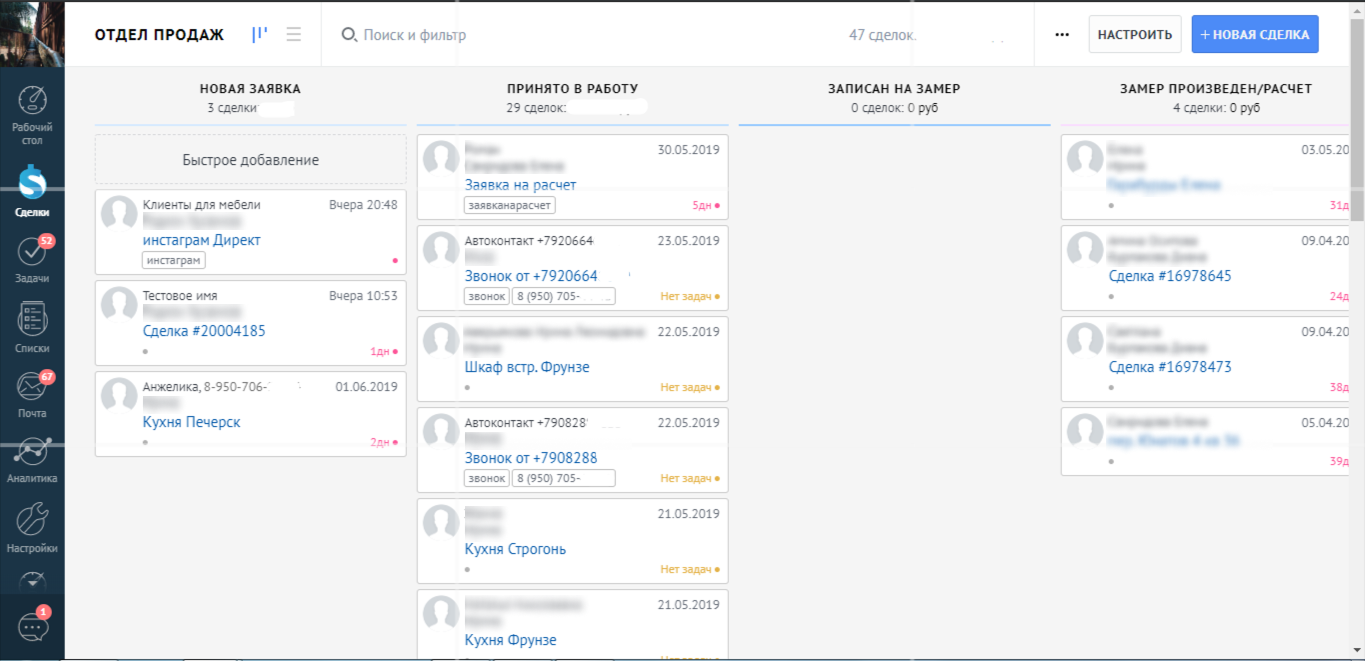Click Нет задач on Кухня Строгонь card
This screenshot has height=661, width=1365.
click(690, 569)
